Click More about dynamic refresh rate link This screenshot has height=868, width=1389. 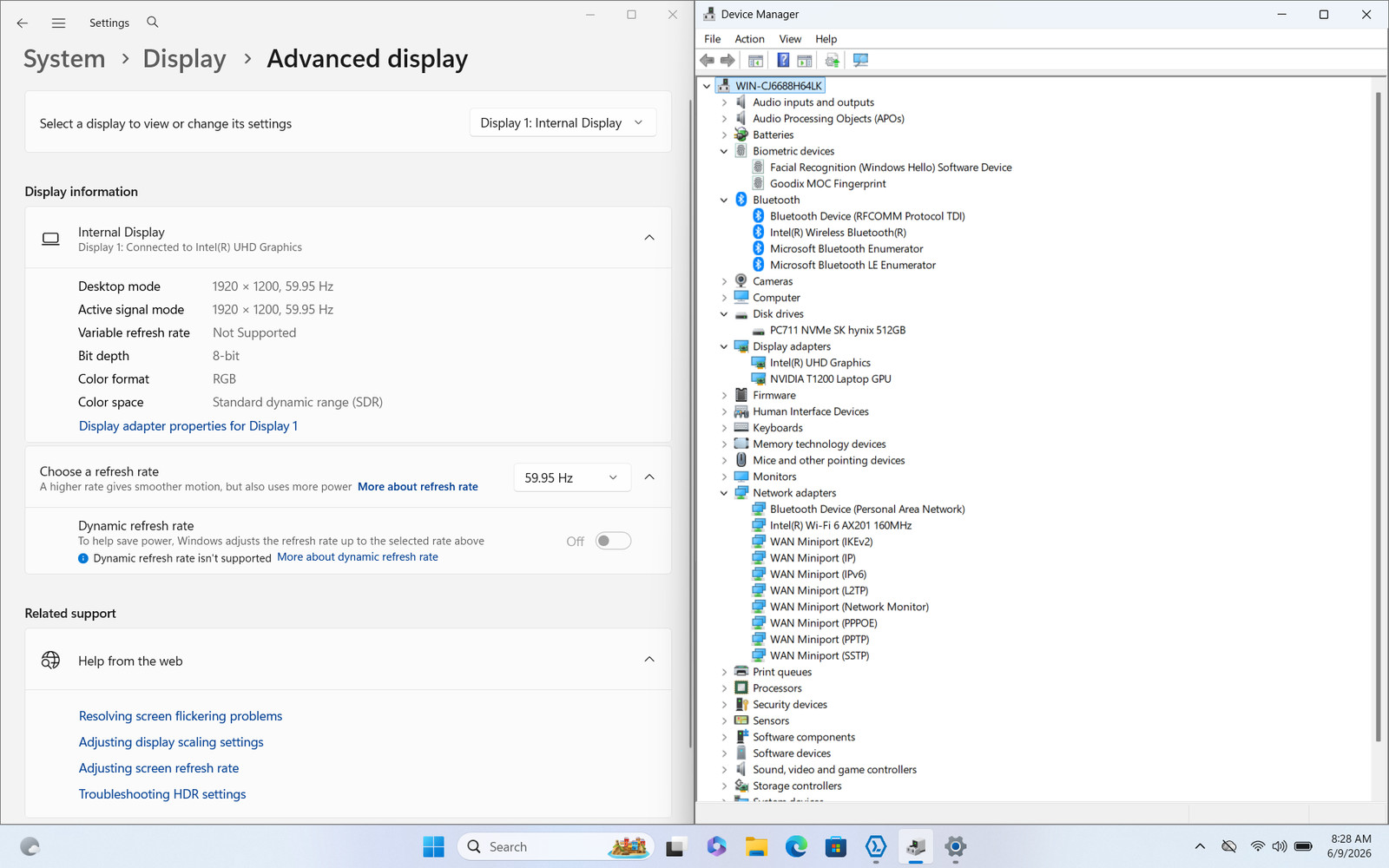[x=358, y=557]
